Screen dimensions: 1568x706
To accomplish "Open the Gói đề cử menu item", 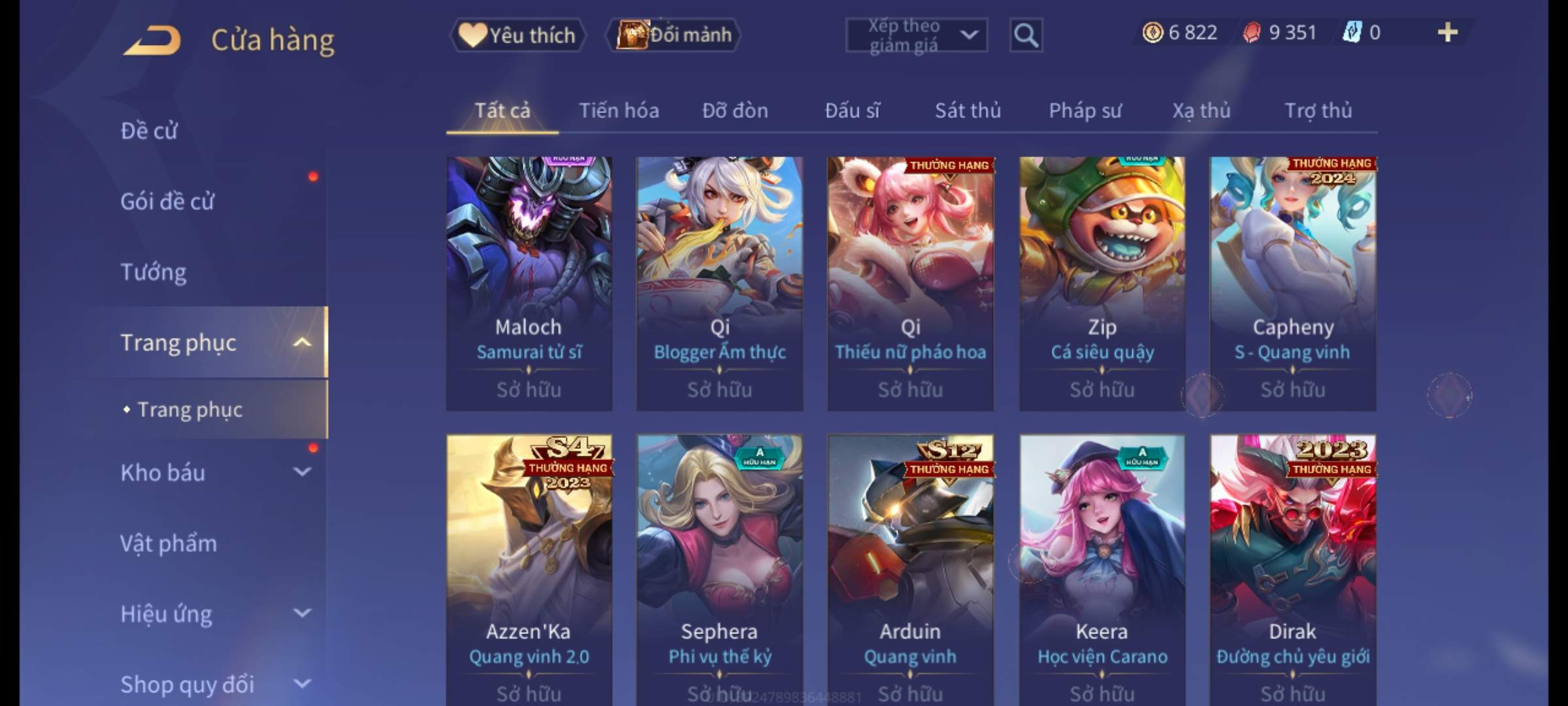I will [167, 201].
